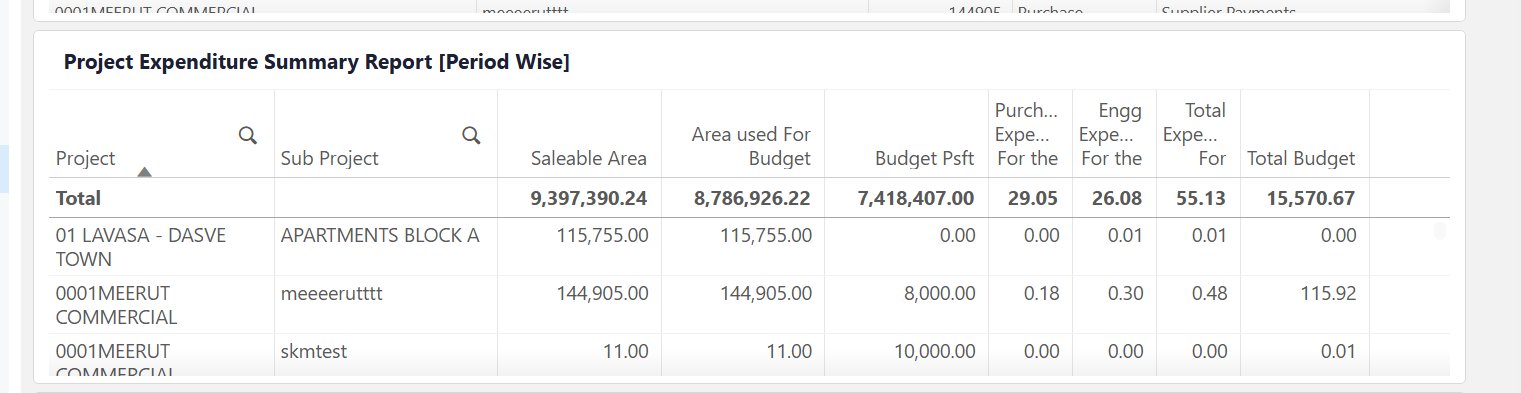This screenshot has height=393, width=1521.
Task: Click the 15,570.67 total budget value
Action: [1310, 198]
